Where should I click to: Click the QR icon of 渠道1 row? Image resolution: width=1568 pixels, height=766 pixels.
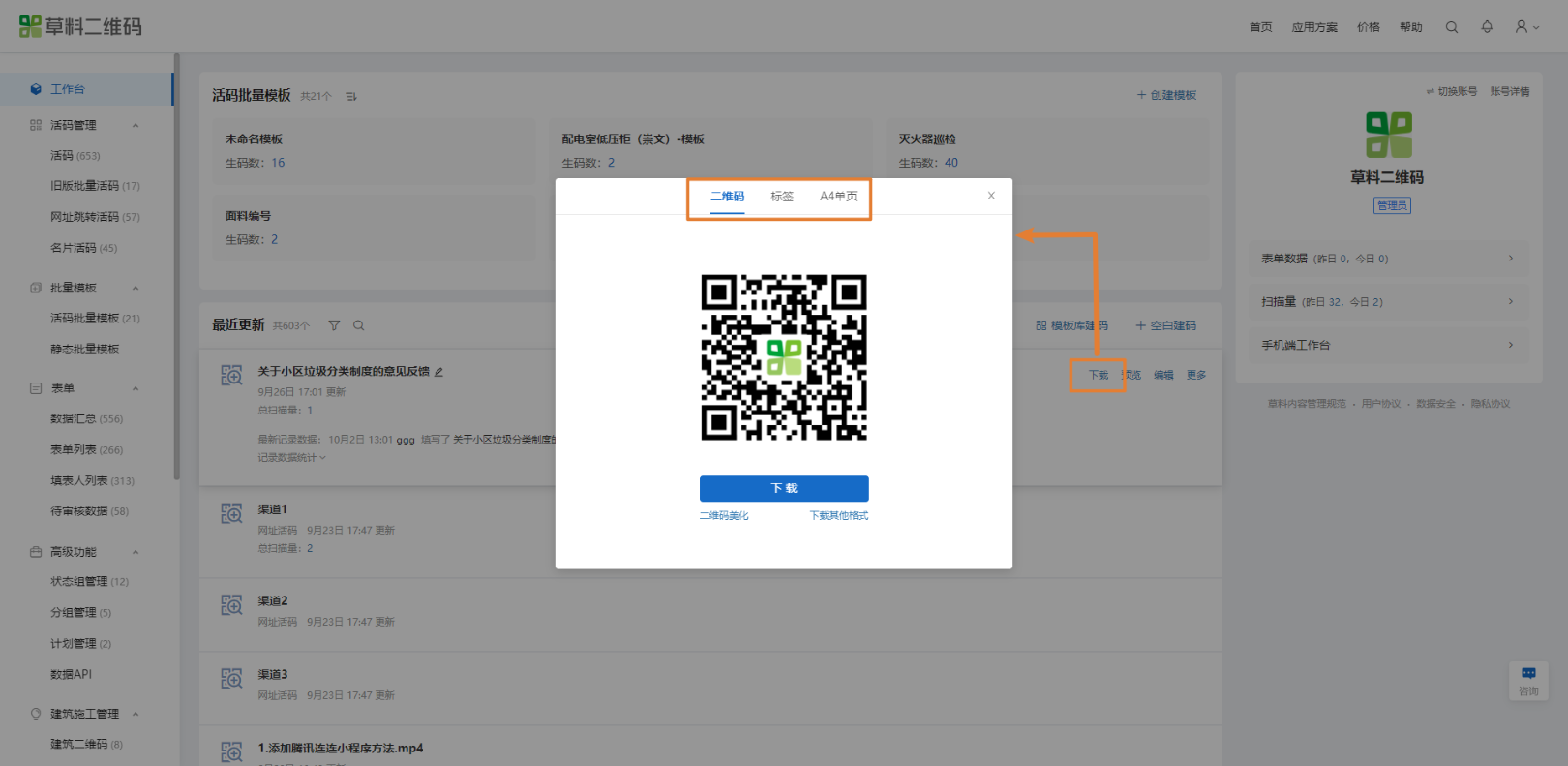231,513
